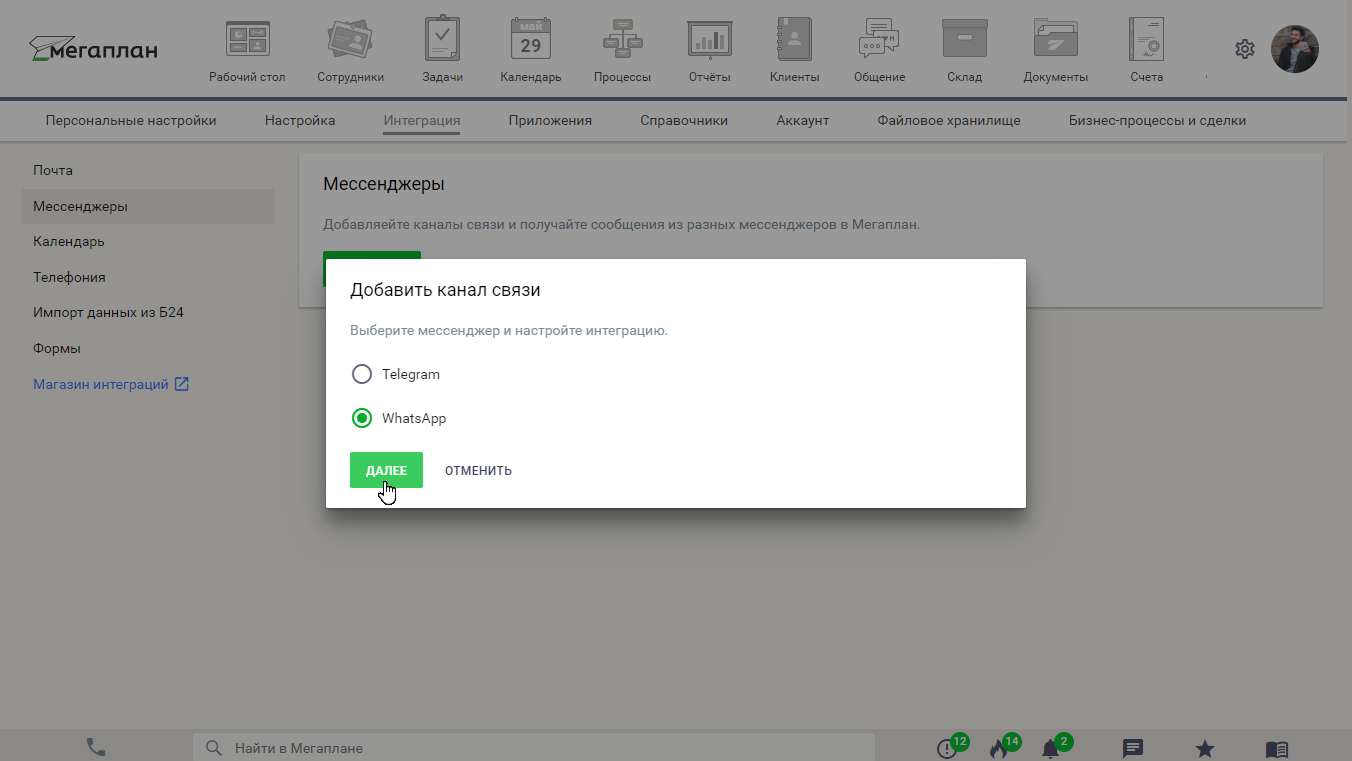Switch to Аккаунт tab

click(x=803, y=120)
